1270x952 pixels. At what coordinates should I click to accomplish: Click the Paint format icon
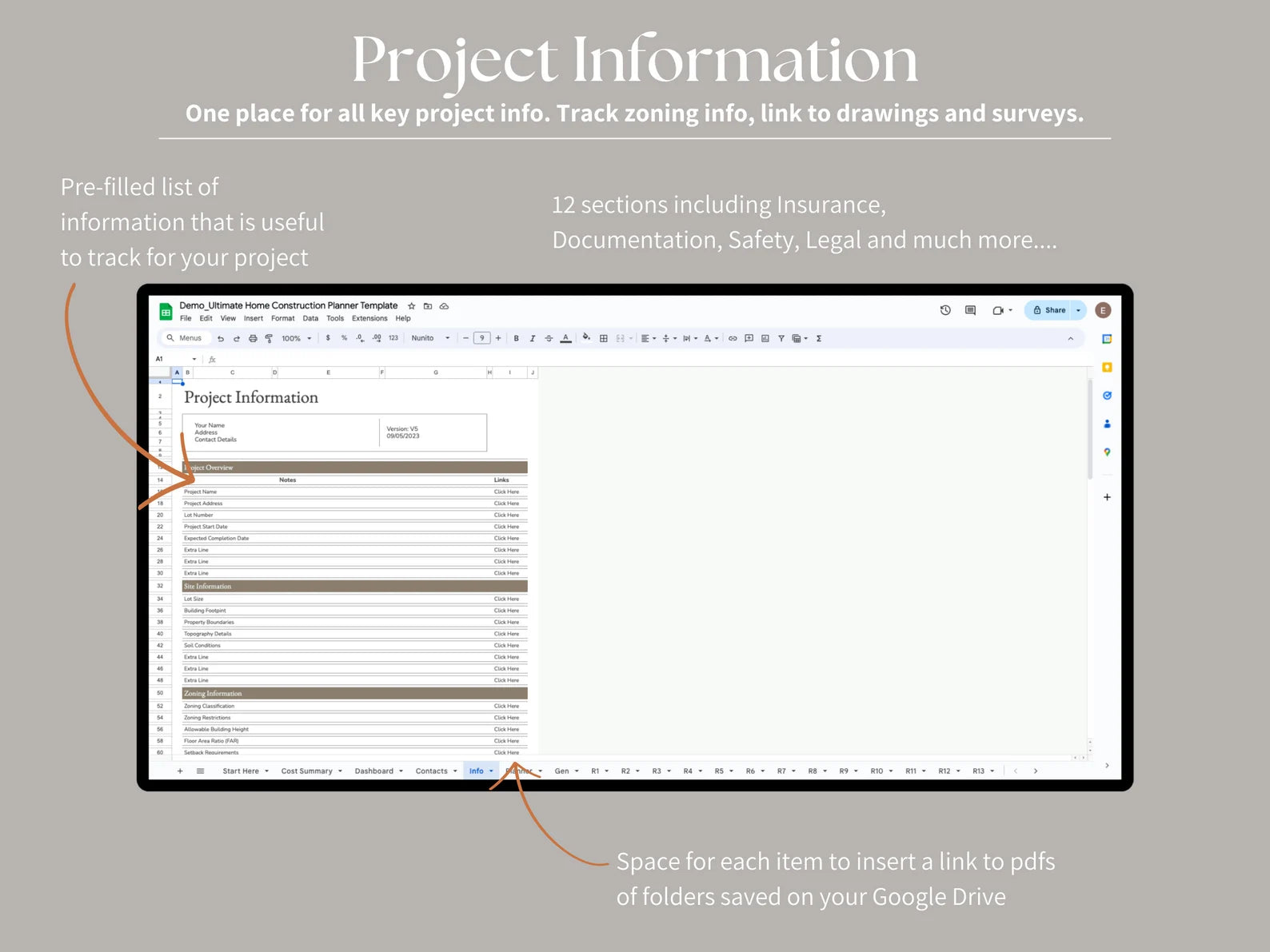click(x=269, y=339)
